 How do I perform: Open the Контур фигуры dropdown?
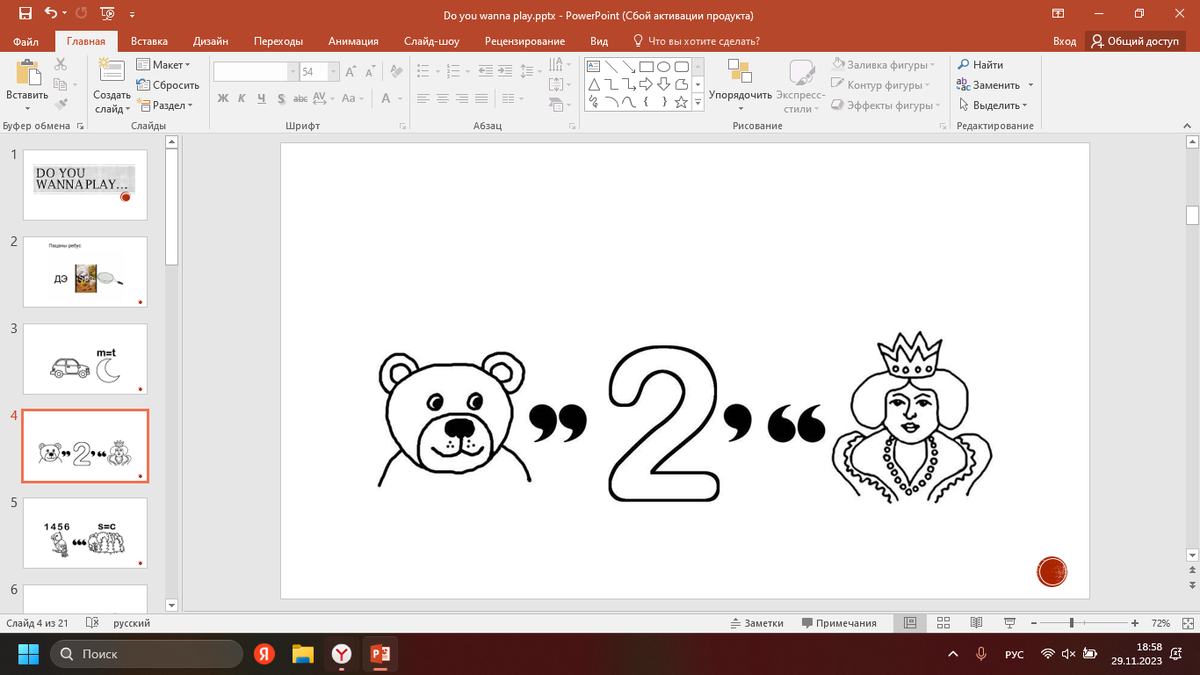[x=881, y=85]
